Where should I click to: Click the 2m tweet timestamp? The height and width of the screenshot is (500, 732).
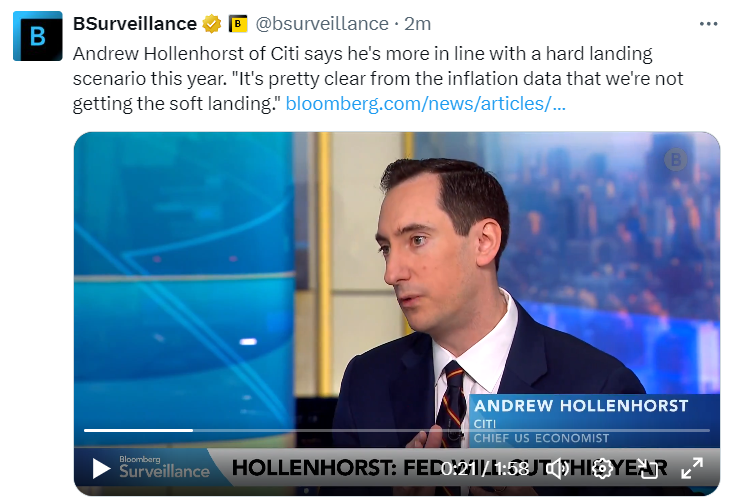(418, 23)
